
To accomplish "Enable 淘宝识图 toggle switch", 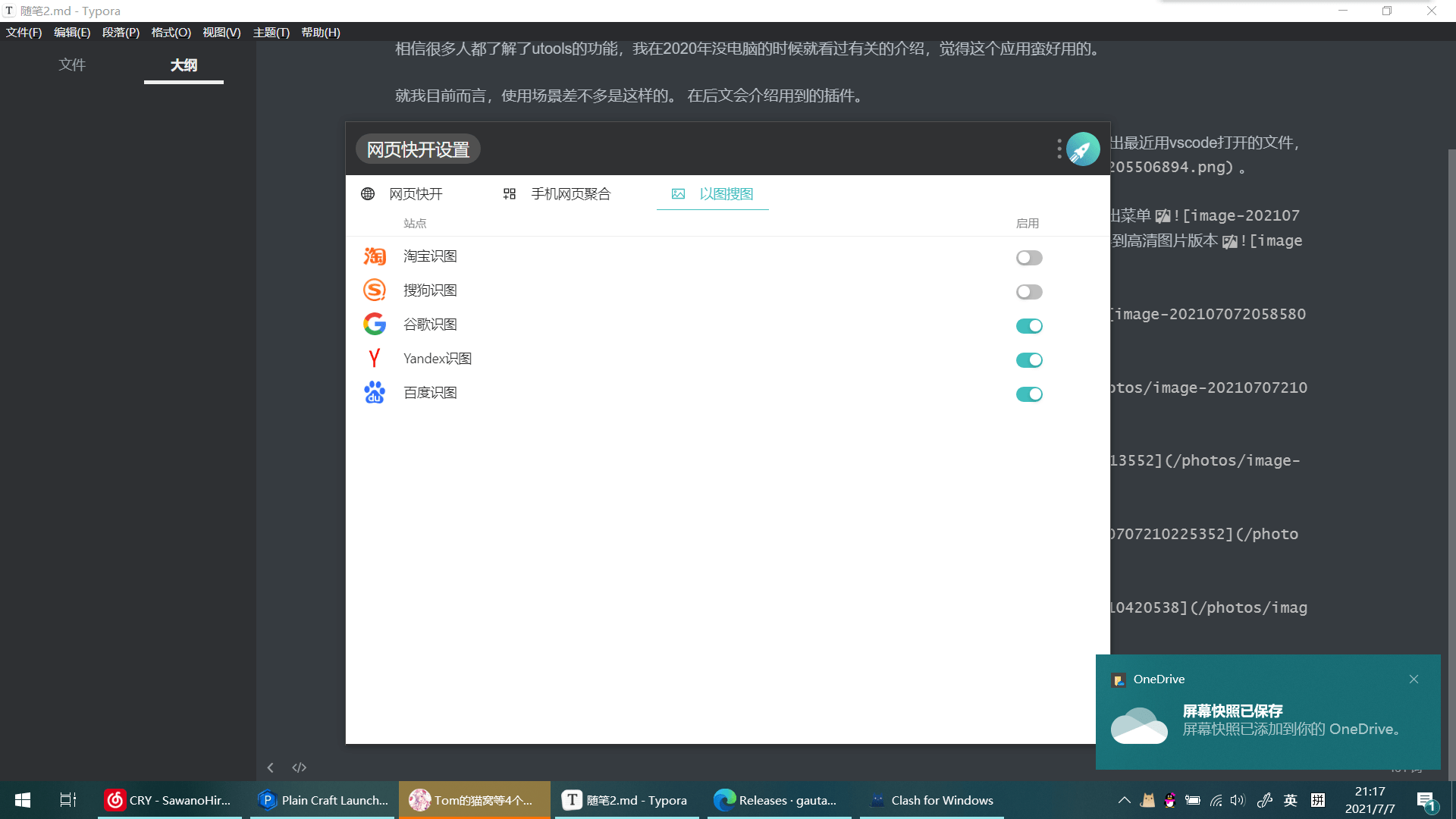I will [x=1029, y=258].
